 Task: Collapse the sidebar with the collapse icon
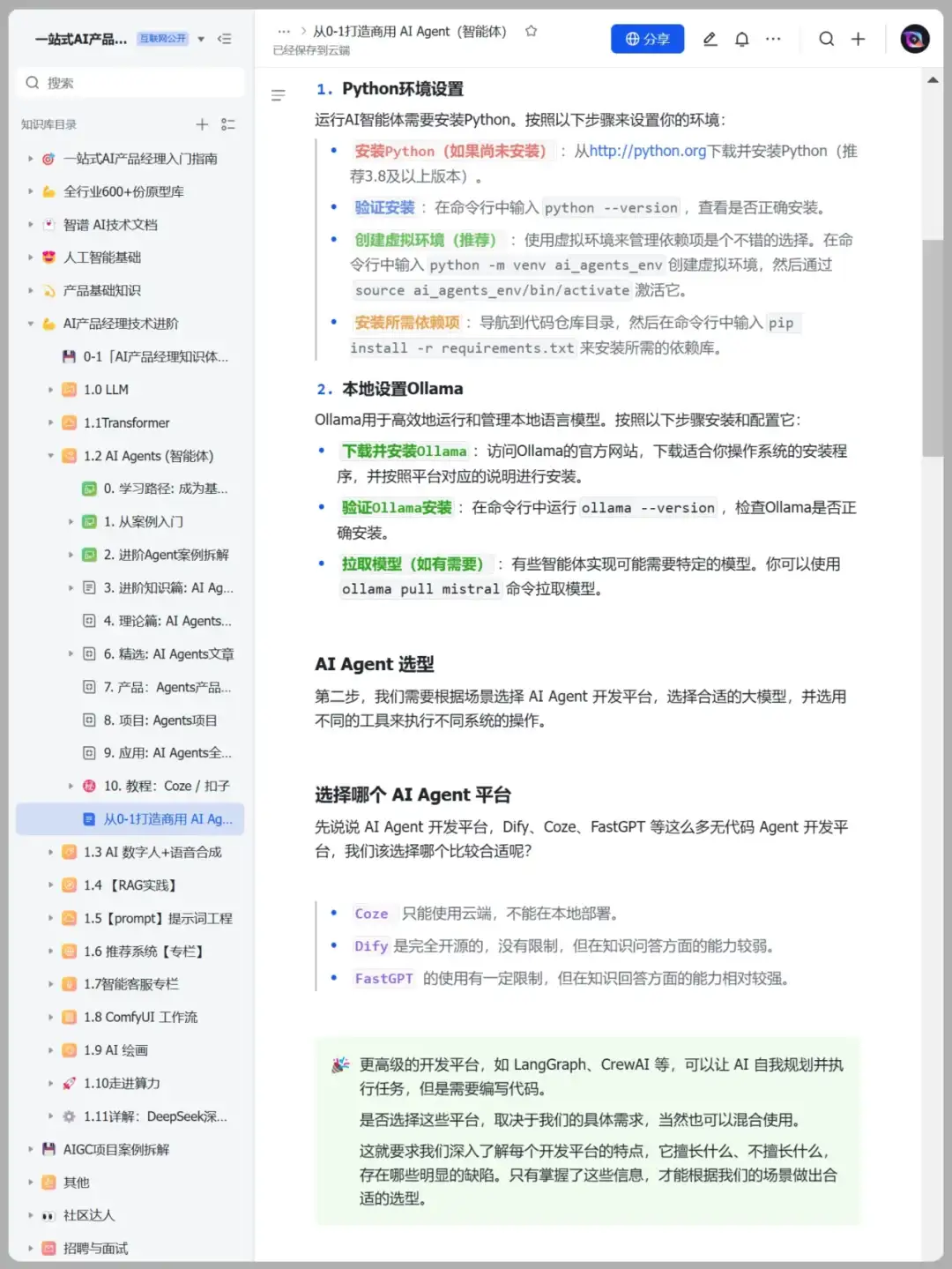tap(226, 39)
